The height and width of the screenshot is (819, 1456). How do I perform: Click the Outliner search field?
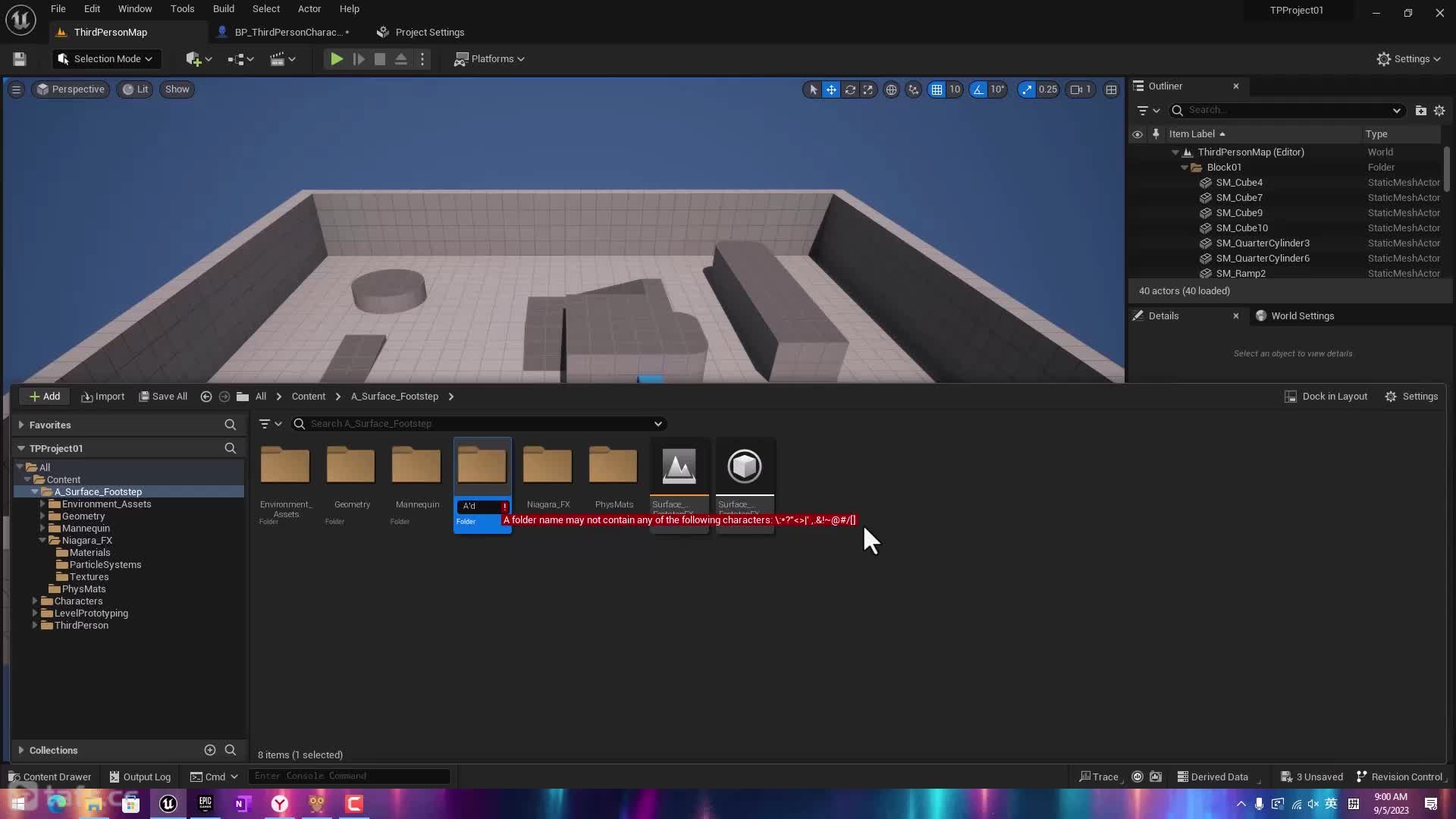point(1287,111)
